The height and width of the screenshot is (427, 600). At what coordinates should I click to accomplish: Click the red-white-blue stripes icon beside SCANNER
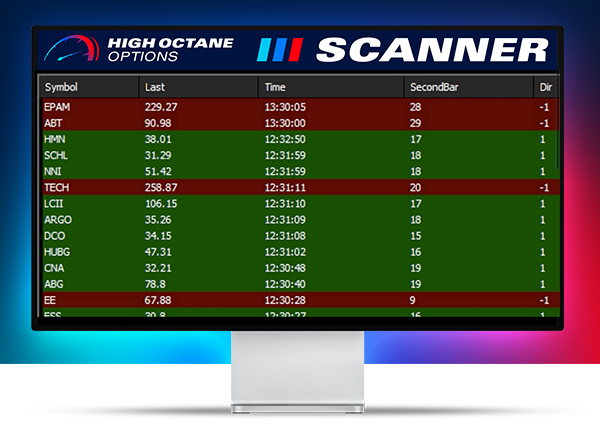[279, 50]
